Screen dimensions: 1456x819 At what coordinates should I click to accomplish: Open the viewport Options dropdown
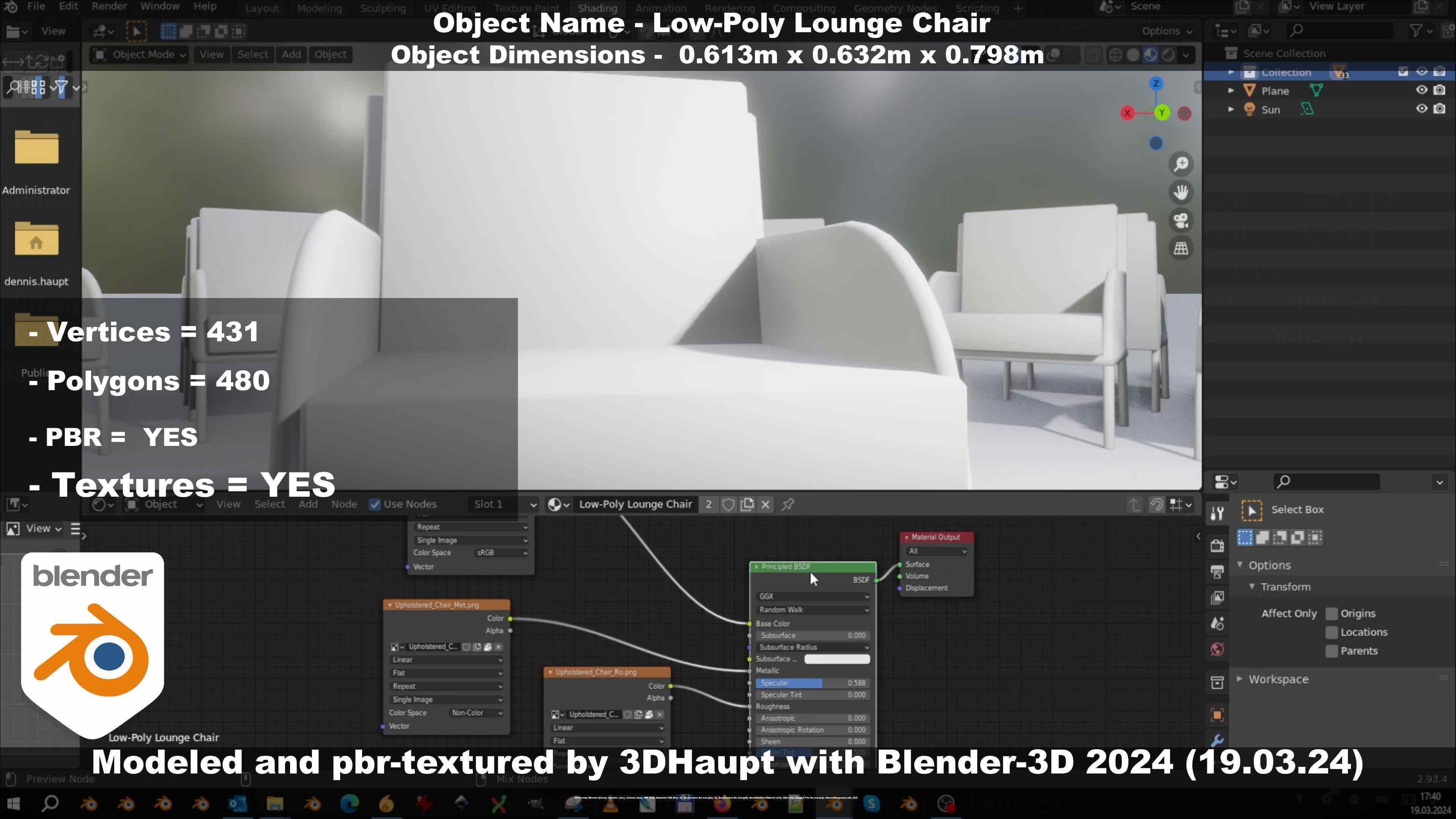(1167, 31)
